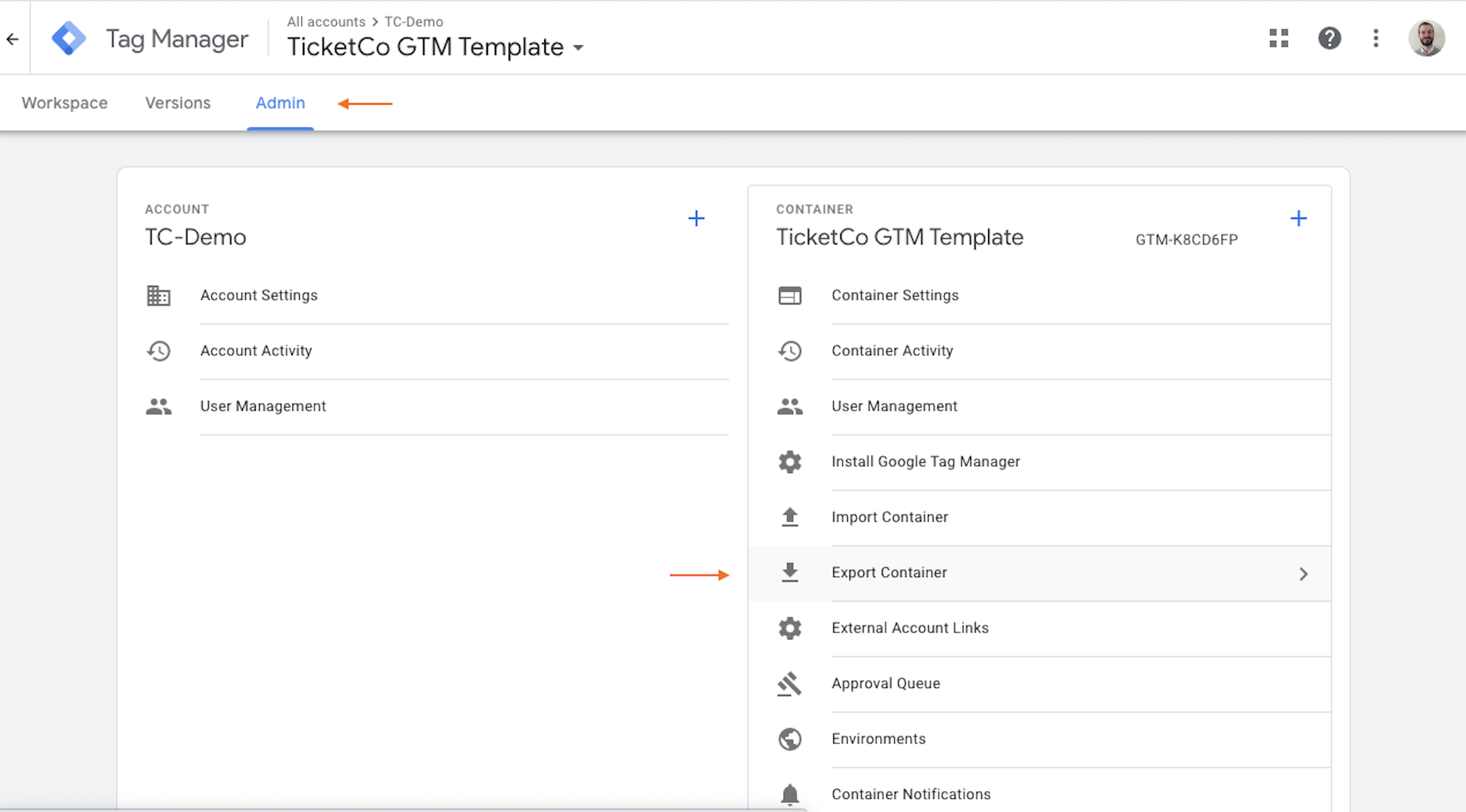Open the three-dot more options menu

[x=1376, y=38]
